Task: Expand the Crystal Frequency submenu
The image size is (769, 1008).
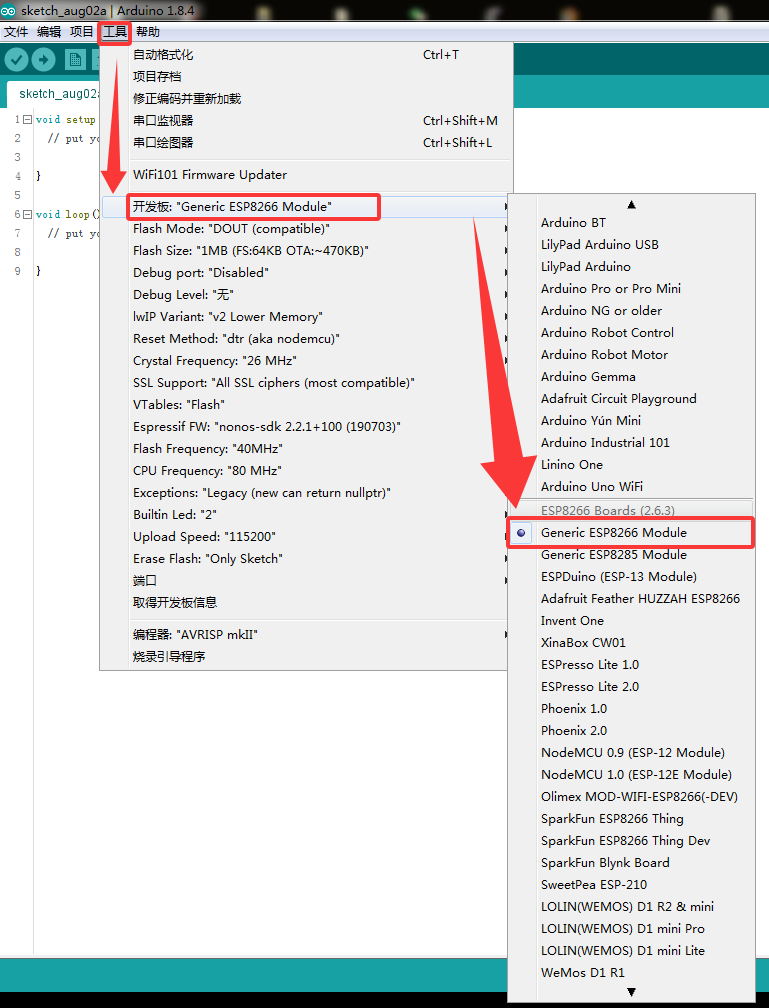Action: pyautogui.click(x=306, y=360)
